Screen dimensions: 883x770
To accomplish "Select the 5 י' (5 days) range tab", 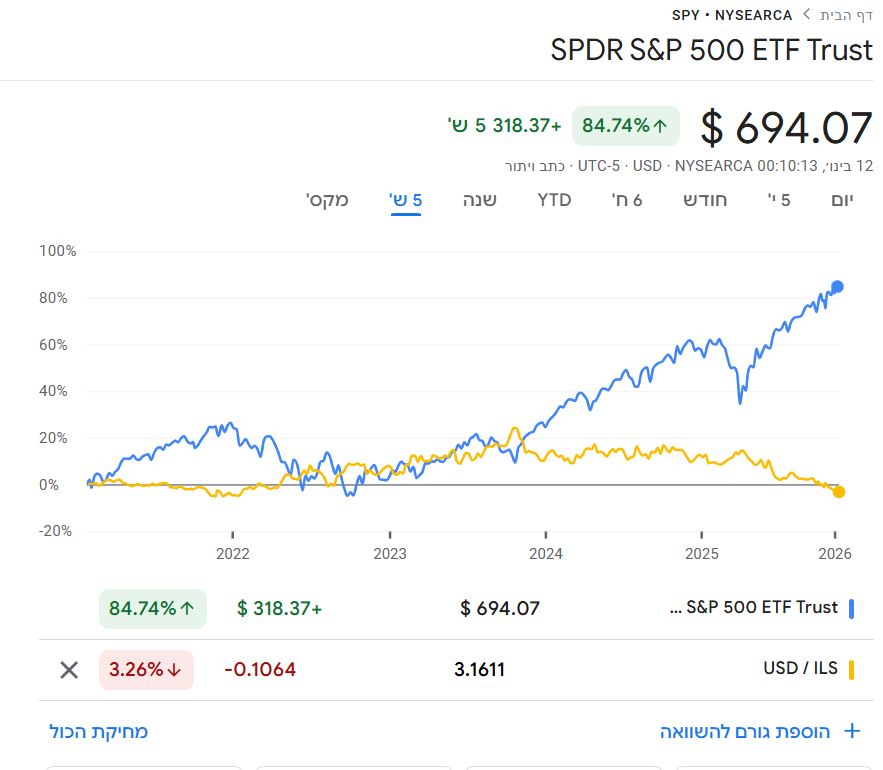I will pos(779,199).
